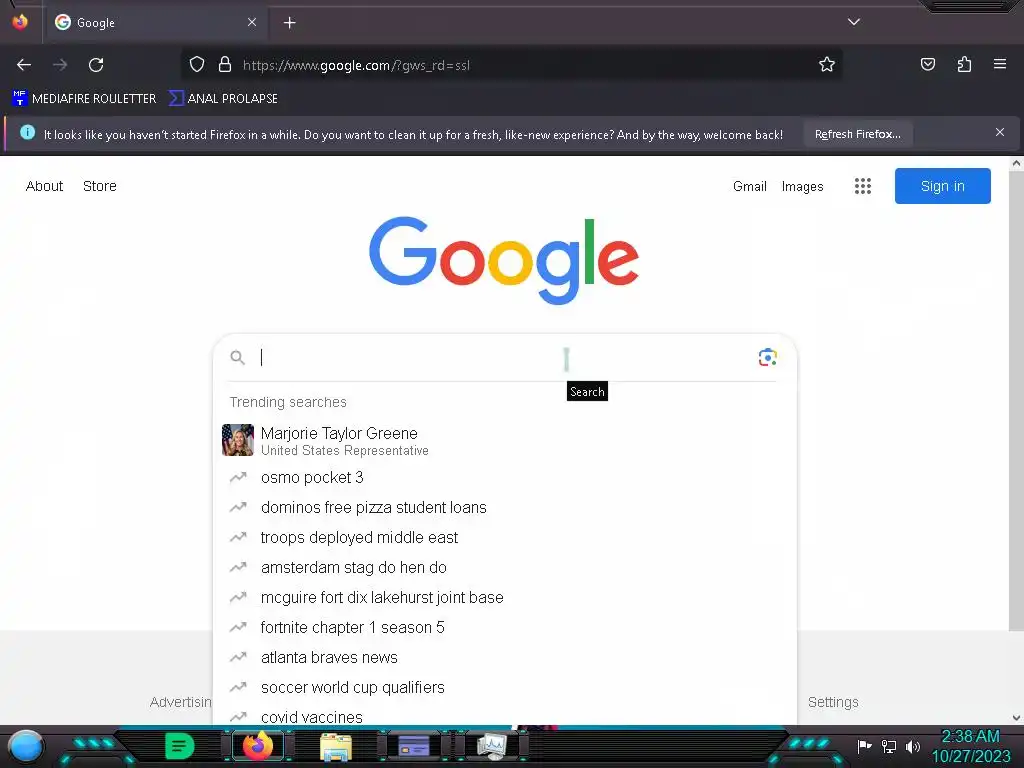Open file explorer taskbar icon
Viewport: 1024px width, 768px height.
click(x=336, y=746)
